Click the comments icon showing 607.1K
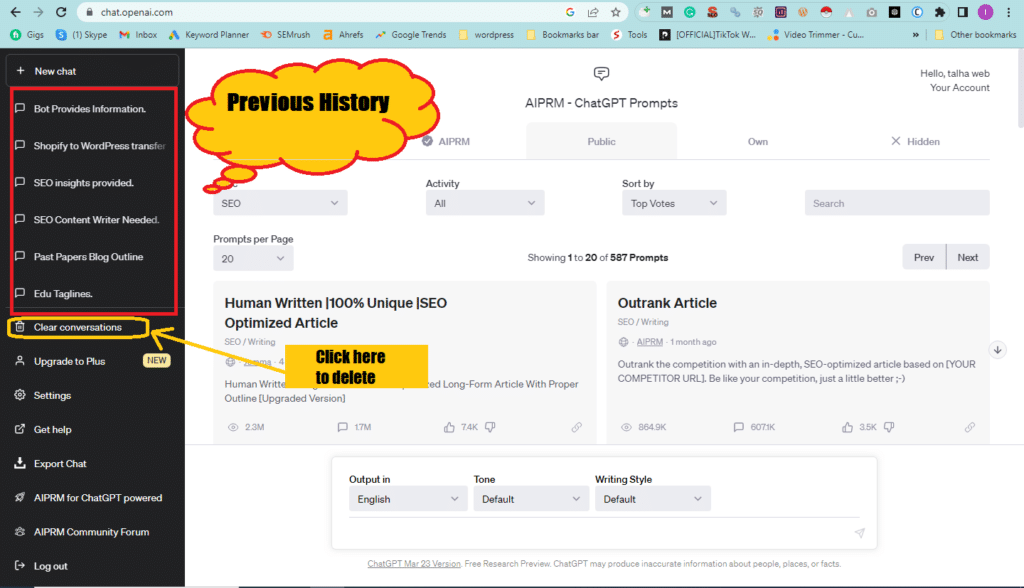This screenshot has width=1024, height=588. click(x=739, y=427)
